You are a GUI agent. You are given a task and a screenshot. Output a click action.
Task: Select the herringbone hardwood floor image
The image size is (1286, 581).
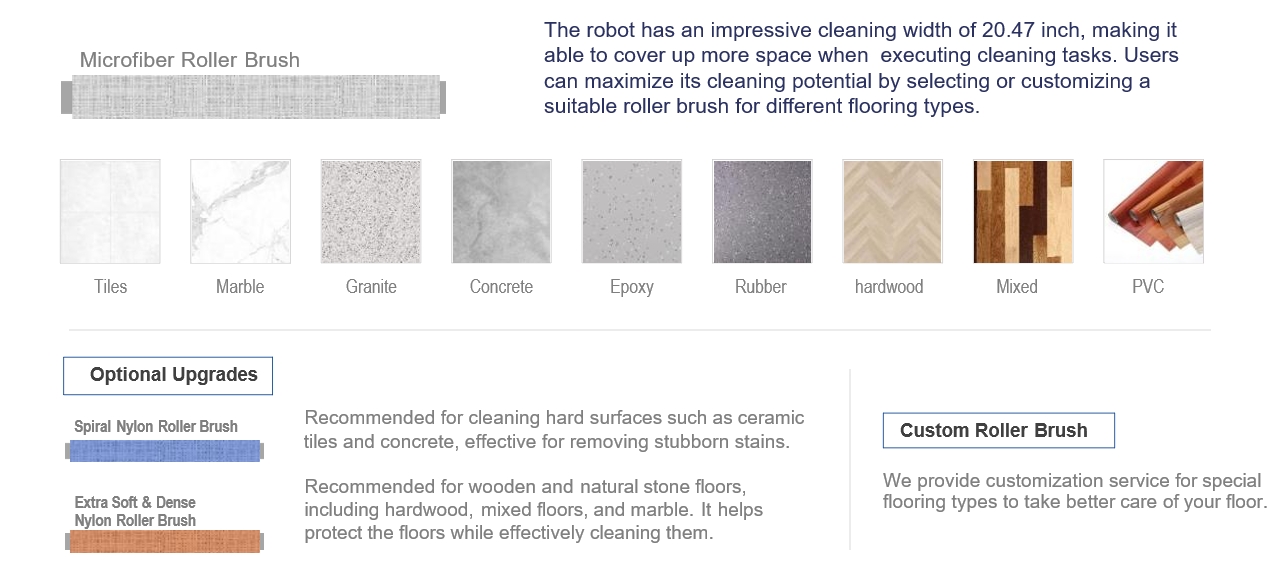coord(892,212)
